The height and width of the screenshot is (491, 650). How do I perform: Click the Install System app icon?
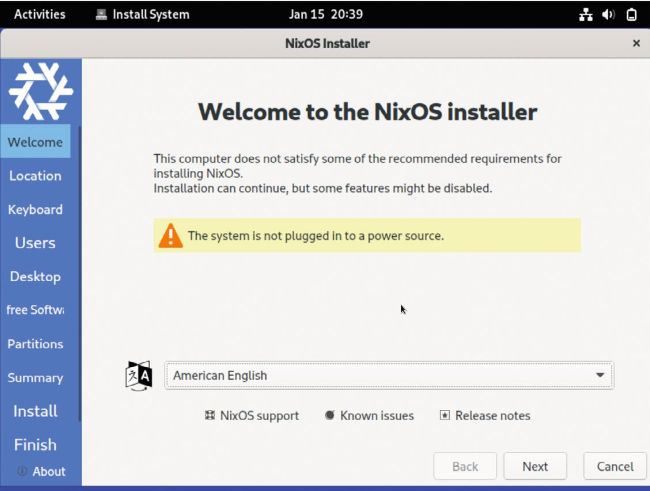tap(101, 15)
